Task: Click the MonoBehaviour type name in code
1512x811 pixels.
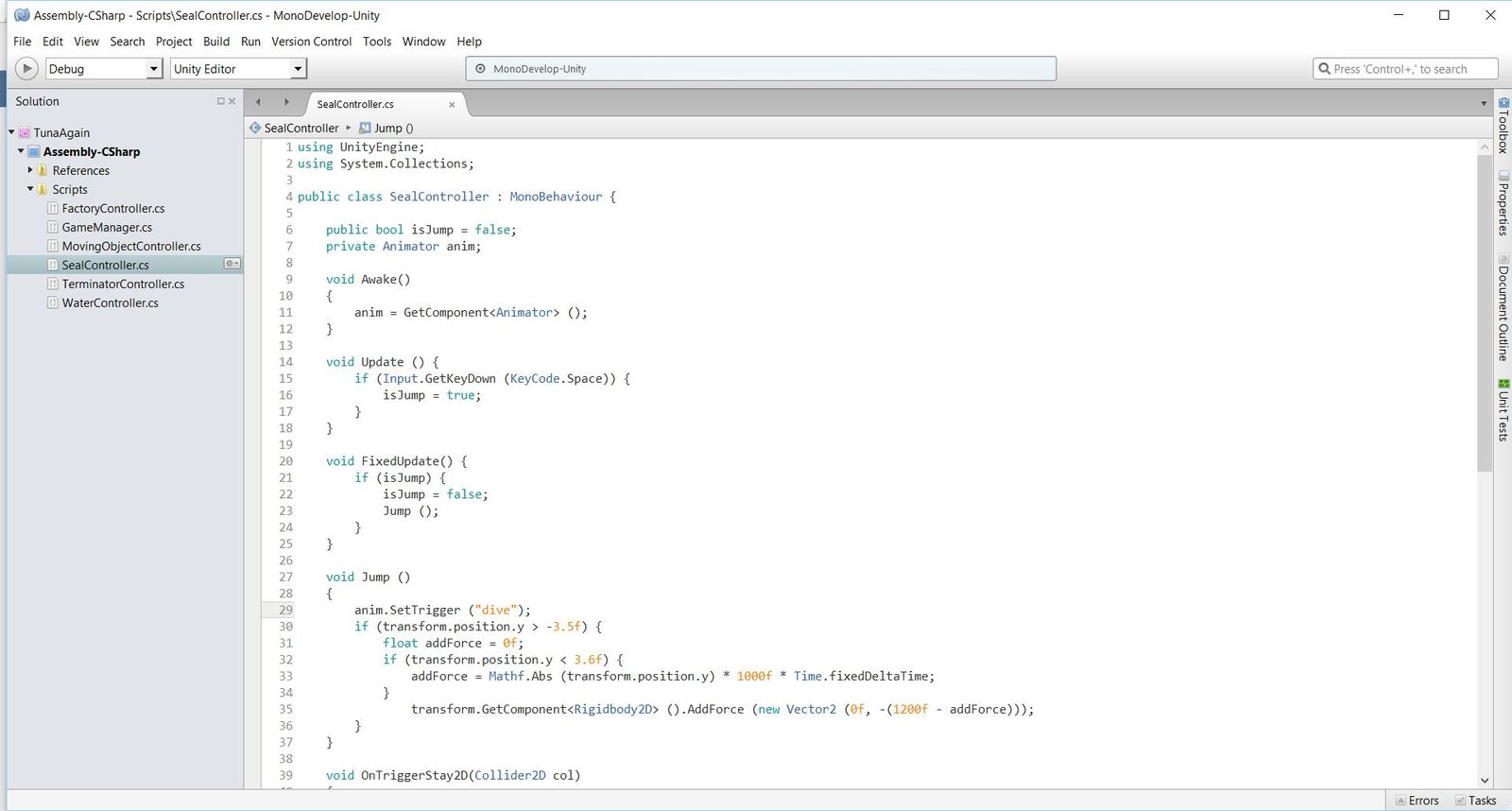Action: [x=556, y=197]
